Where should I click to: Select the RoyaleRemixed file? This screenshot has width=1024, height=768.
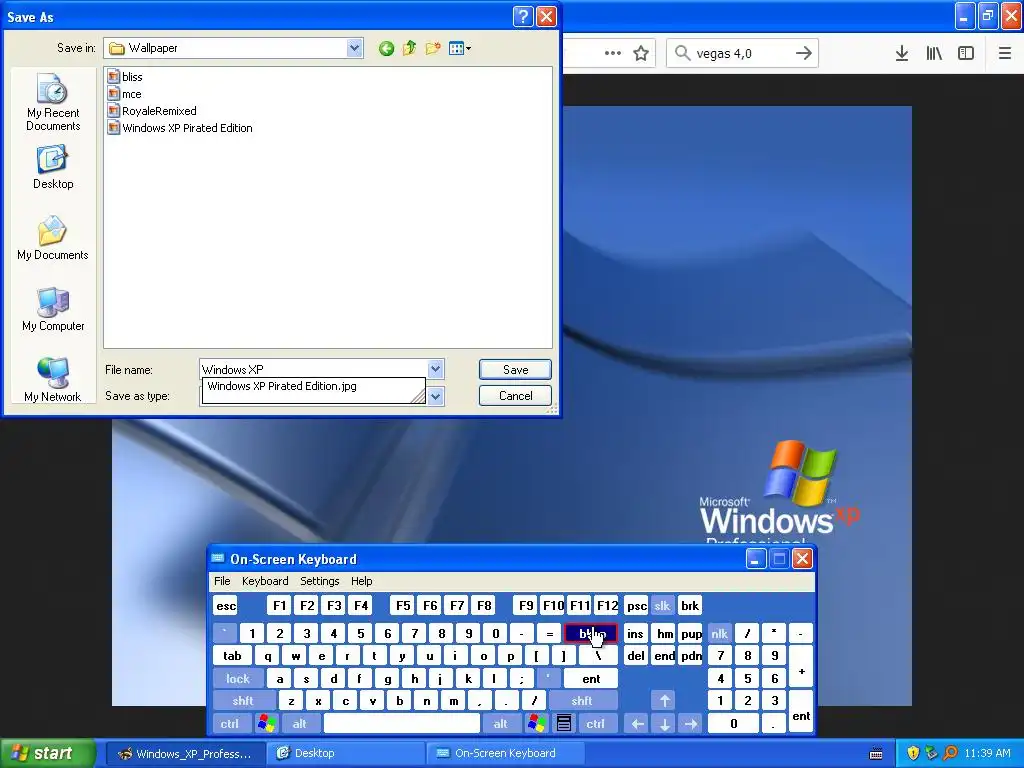(152, 111)
